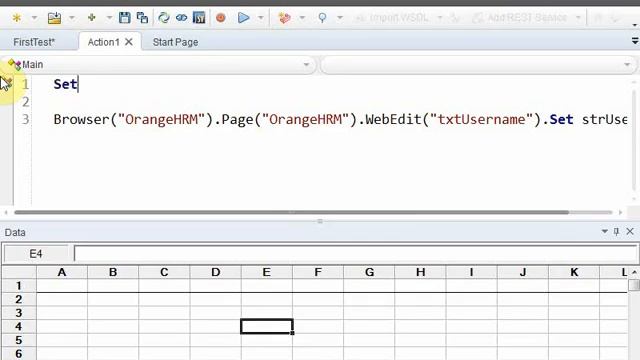640x360 pixels.
Task: Click the blue chain link icon
Action: click(x=181, y=18)
